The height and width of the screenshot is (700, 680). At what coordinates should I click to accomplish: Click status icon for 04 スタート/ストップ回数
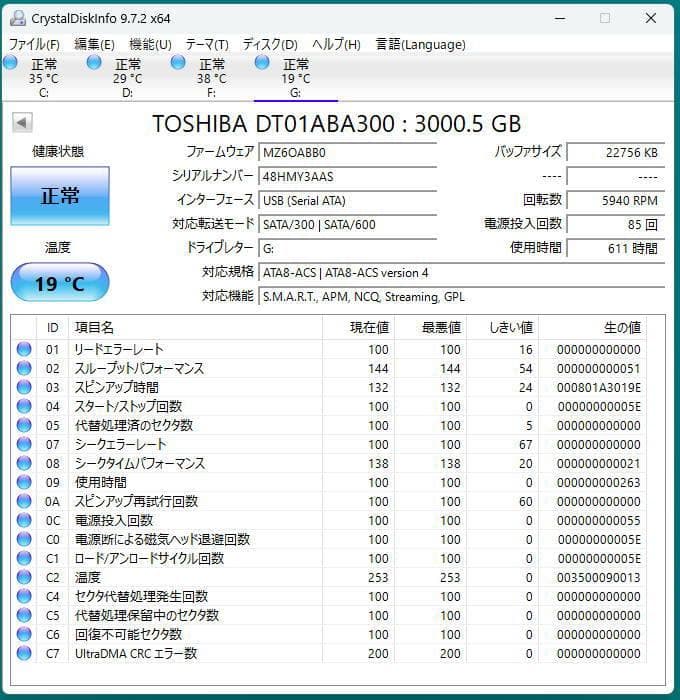pyautogui.click(x=24, y=406)
